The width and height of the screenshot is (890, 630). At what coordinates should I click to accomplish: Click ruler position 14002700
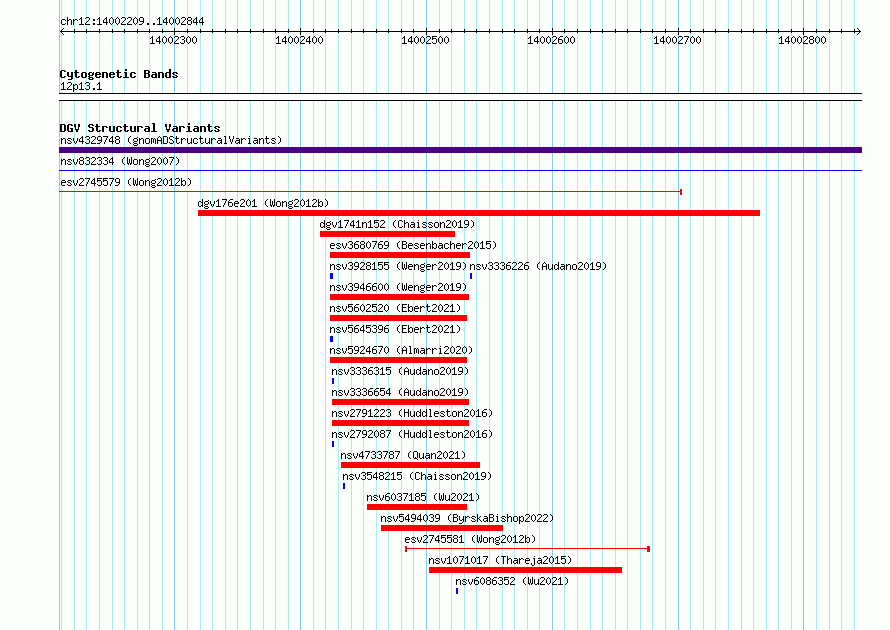[x=677, y=40]
